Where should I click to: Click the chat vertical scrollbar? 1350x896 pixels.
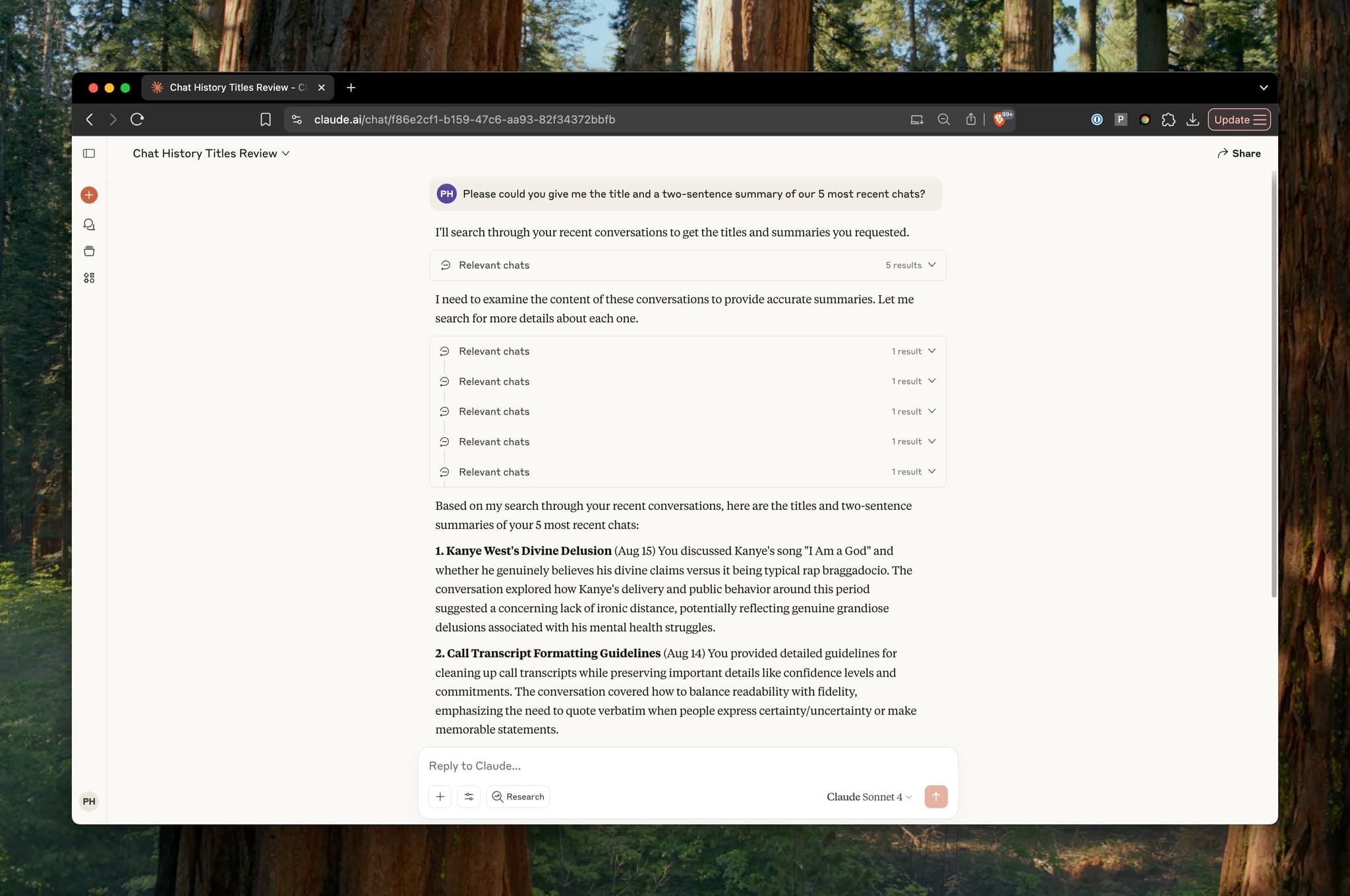tap(1274, 383)
